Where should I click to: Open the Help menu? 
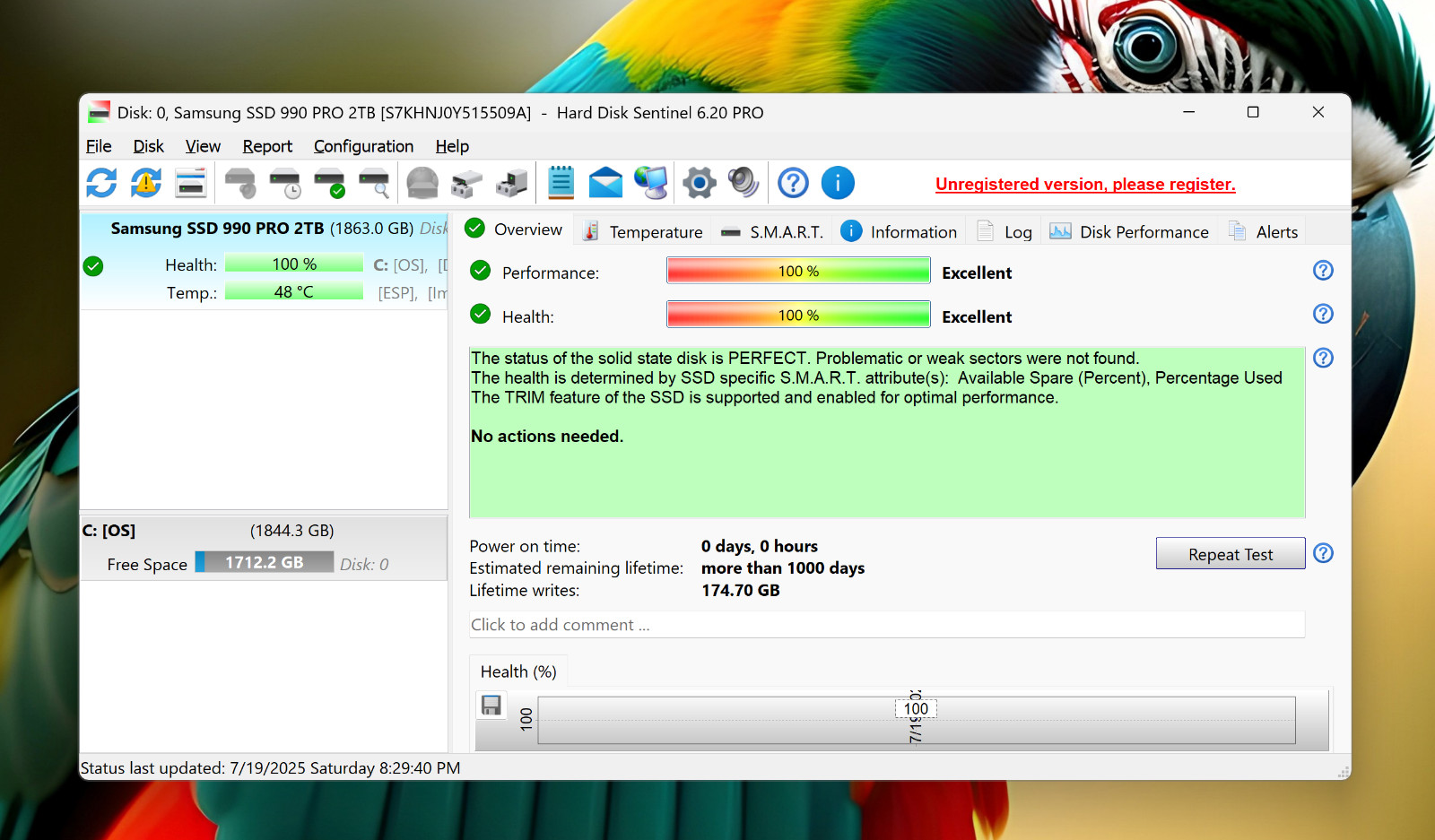tap(452, 146)
